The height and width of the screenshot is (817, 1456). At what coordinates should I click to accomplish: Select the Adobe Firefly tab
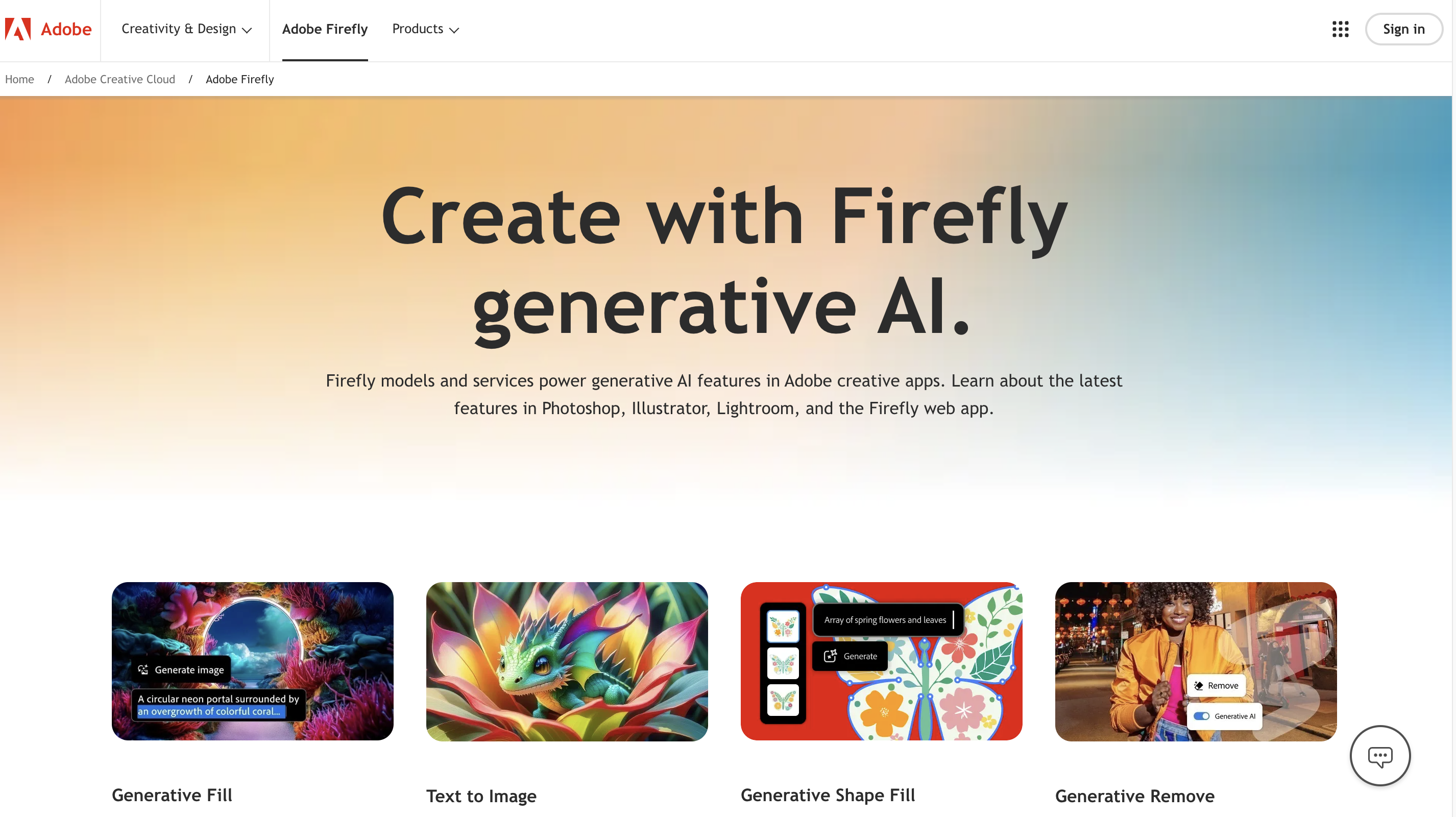pos(325,29)
